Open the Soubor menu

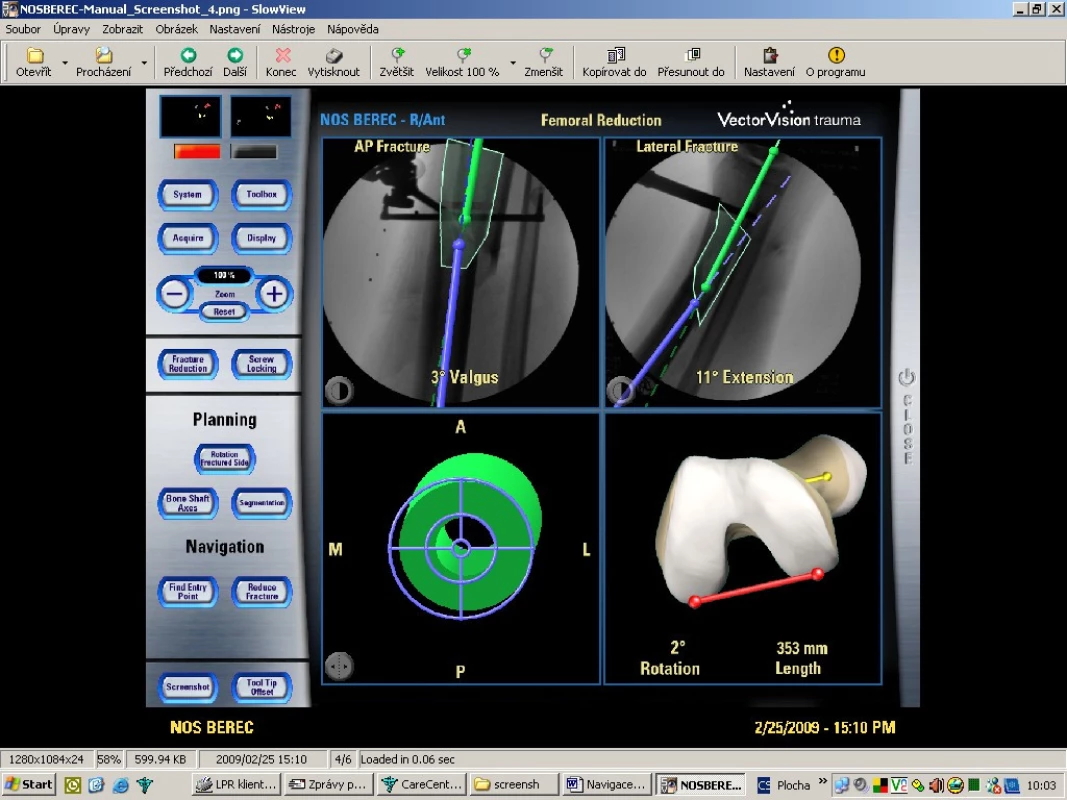coord(23,29)
